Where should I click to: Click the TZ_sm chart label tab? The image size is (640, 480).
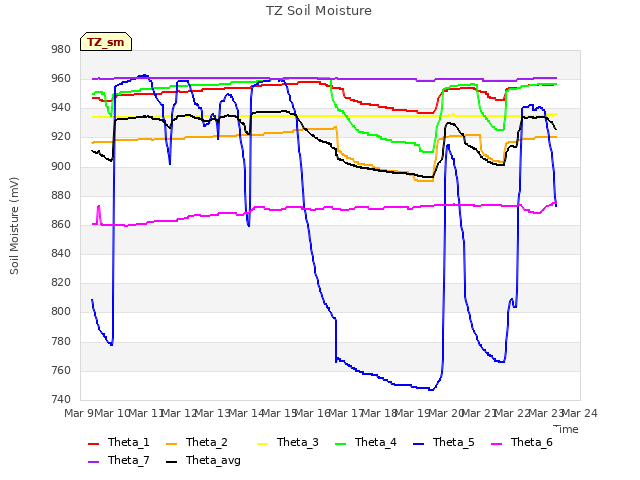click(106, 42)
